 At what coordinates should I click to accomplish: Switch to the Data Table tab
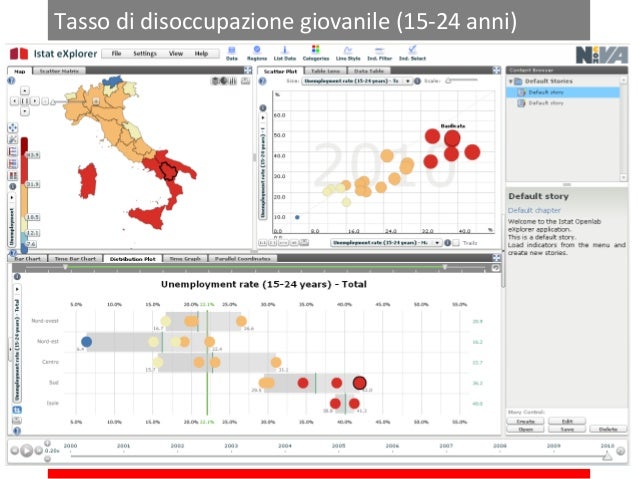pyautogui.click(x=369, y=71)
